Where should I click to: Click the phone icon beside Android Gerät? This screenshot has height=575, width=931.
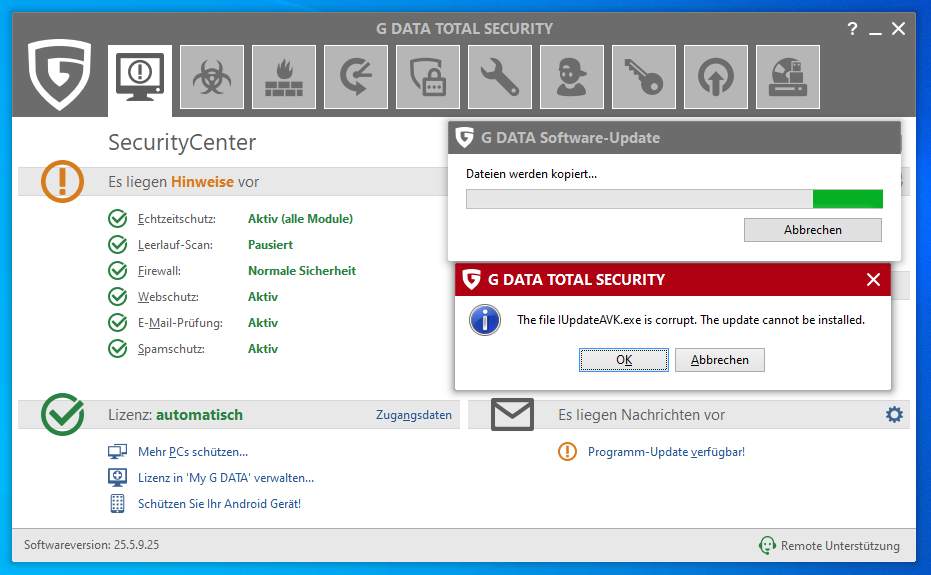(x=118, y=504)
